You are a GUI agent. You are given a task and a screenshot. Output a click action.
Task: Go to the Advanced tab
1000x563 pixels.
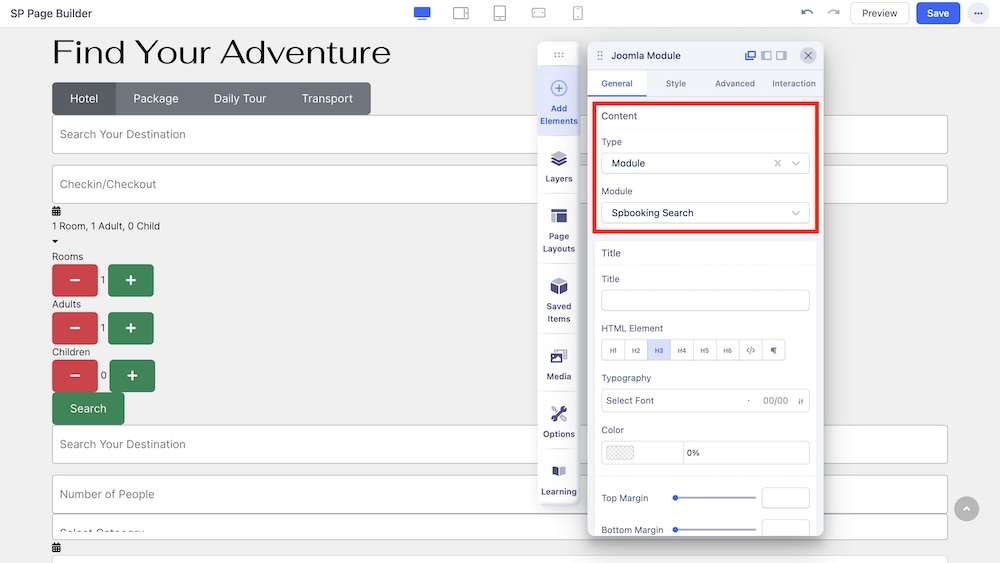734,84
